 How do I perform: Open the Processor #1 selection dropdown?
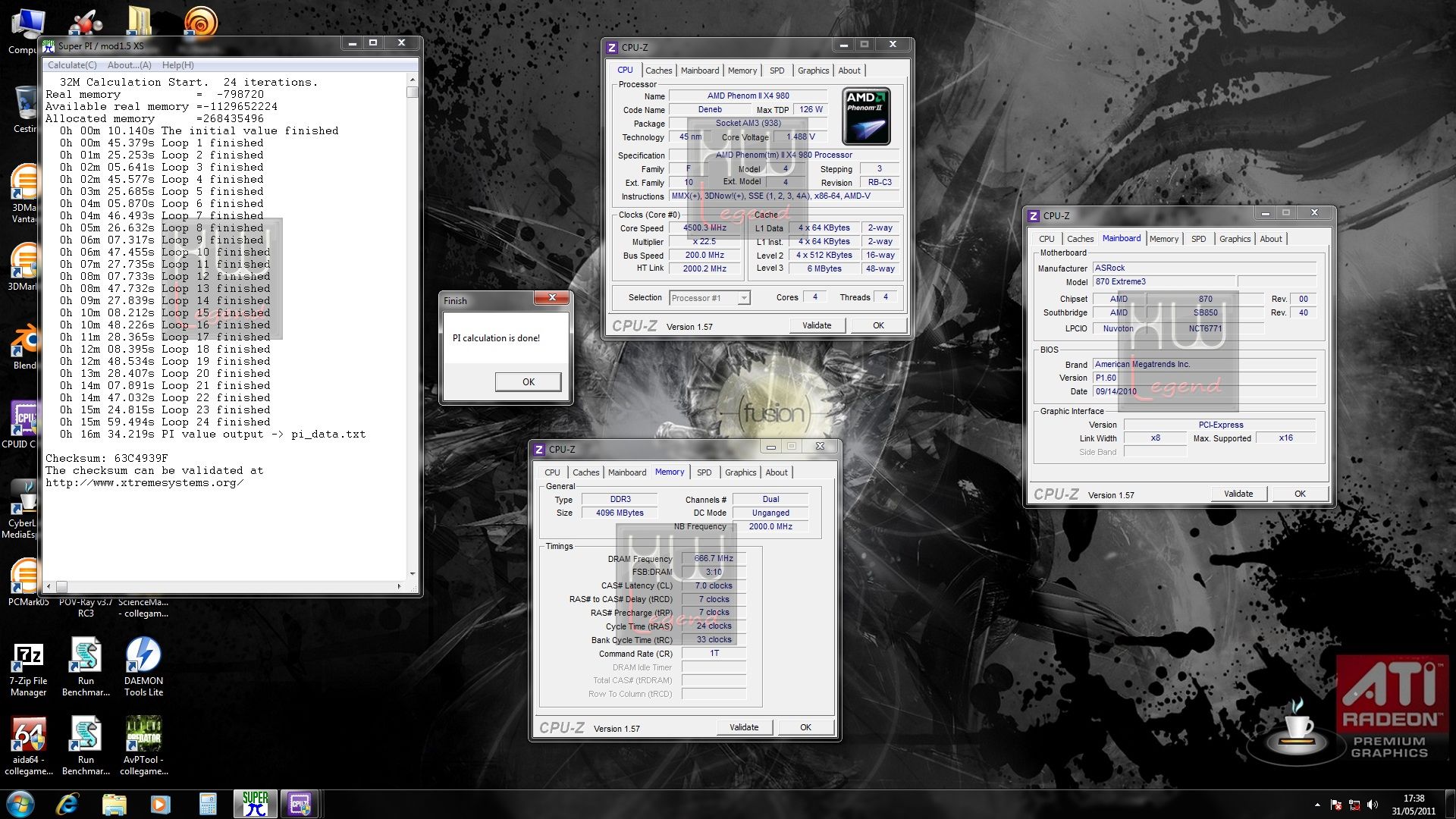[x=710, y=298]
